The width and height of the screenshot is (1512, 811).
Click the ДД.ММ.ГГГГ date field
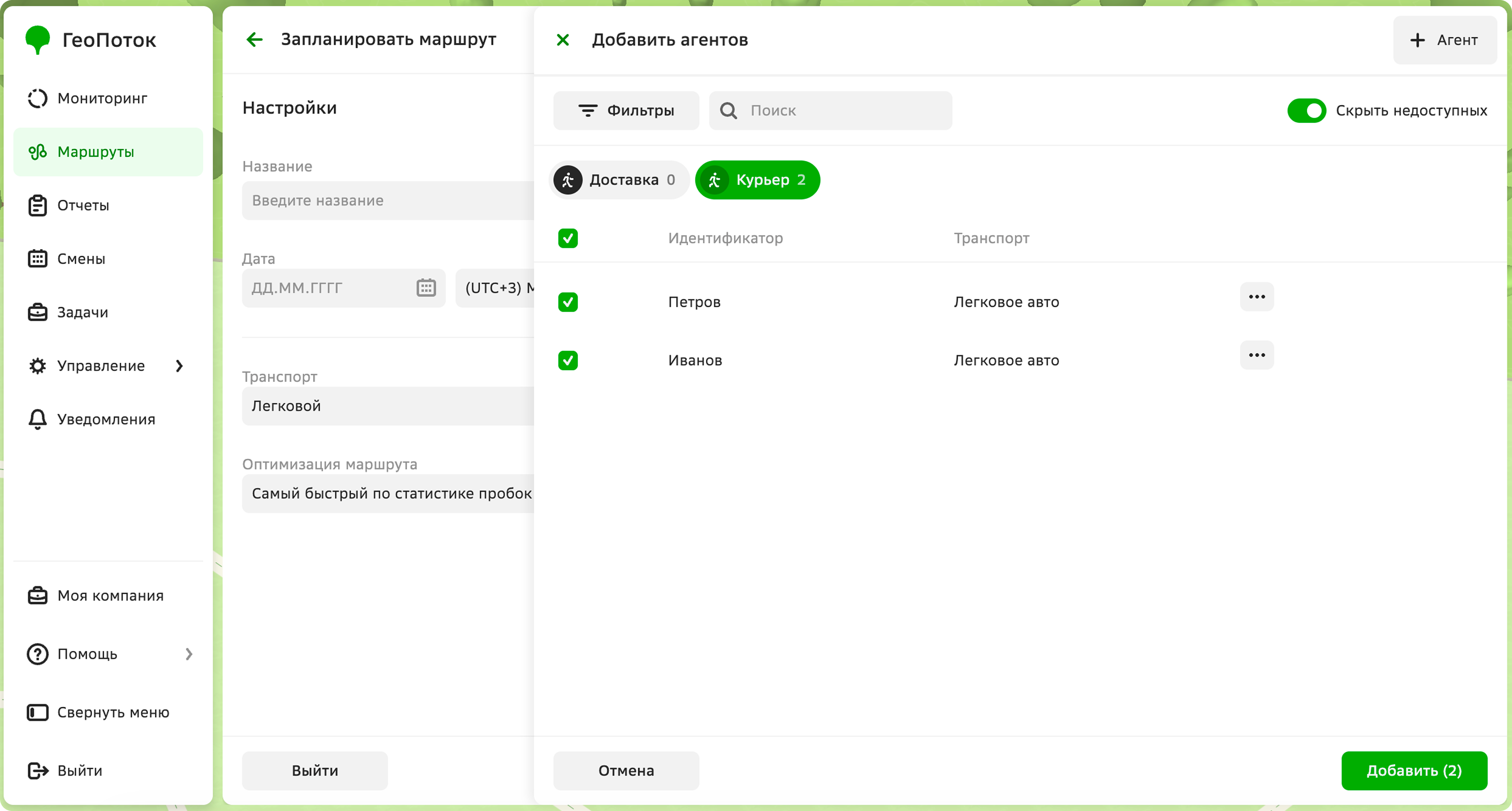click(343, 287)
